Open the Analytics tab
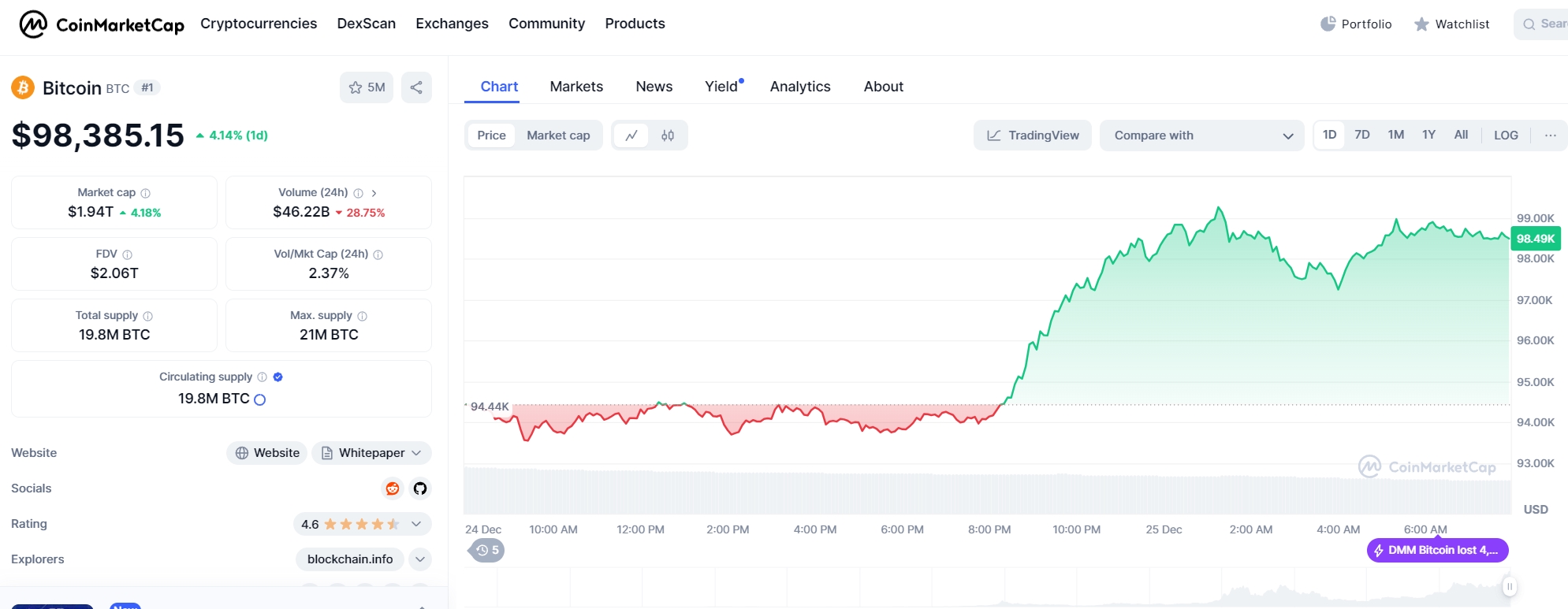 pos(800,87)
